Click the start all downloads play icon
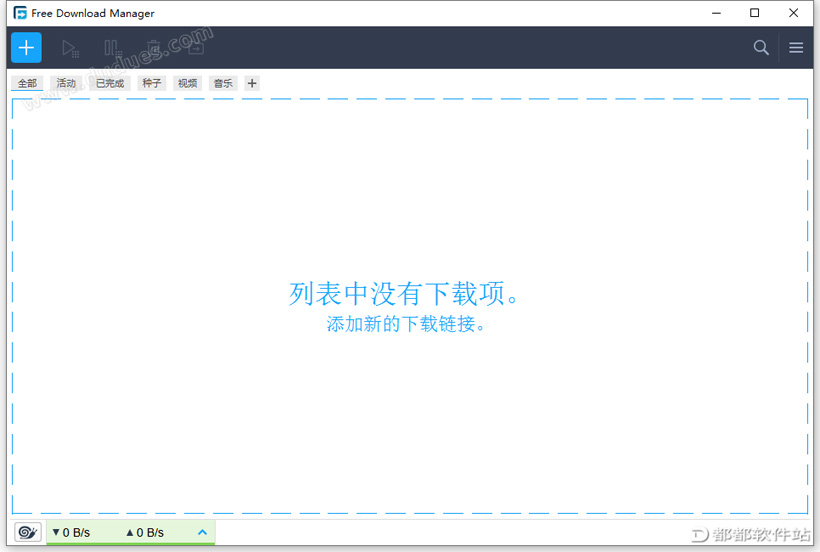This screenshot has height=552, width=820. [x=70, y=48]
